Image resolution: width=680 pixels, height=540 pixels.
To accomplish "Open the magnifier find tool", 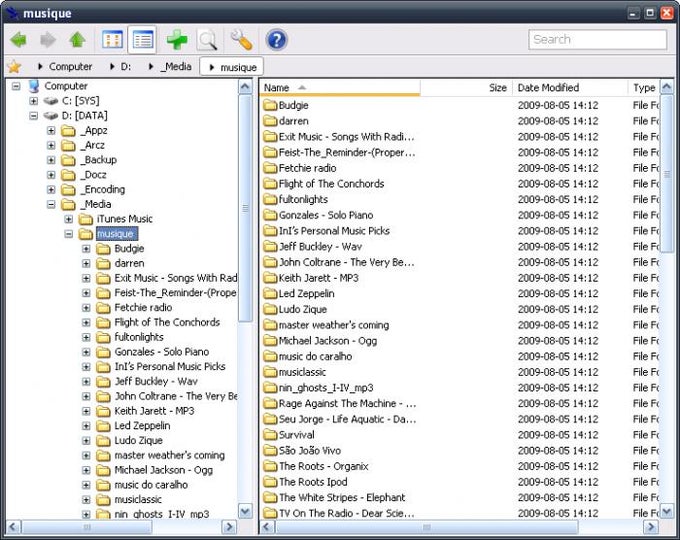I will click(x=207, y=40).
